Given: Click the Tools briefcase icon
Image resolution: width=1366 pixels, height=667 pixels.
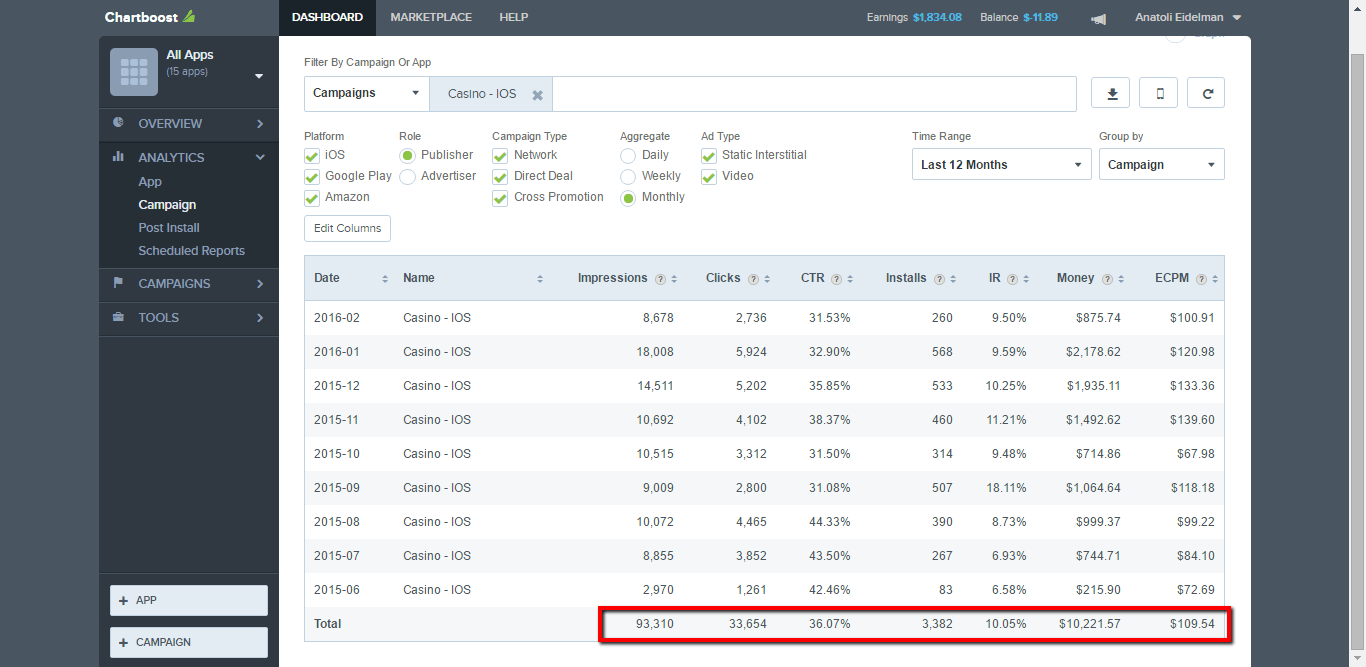Looking at the screenshot, I should 118,317.
